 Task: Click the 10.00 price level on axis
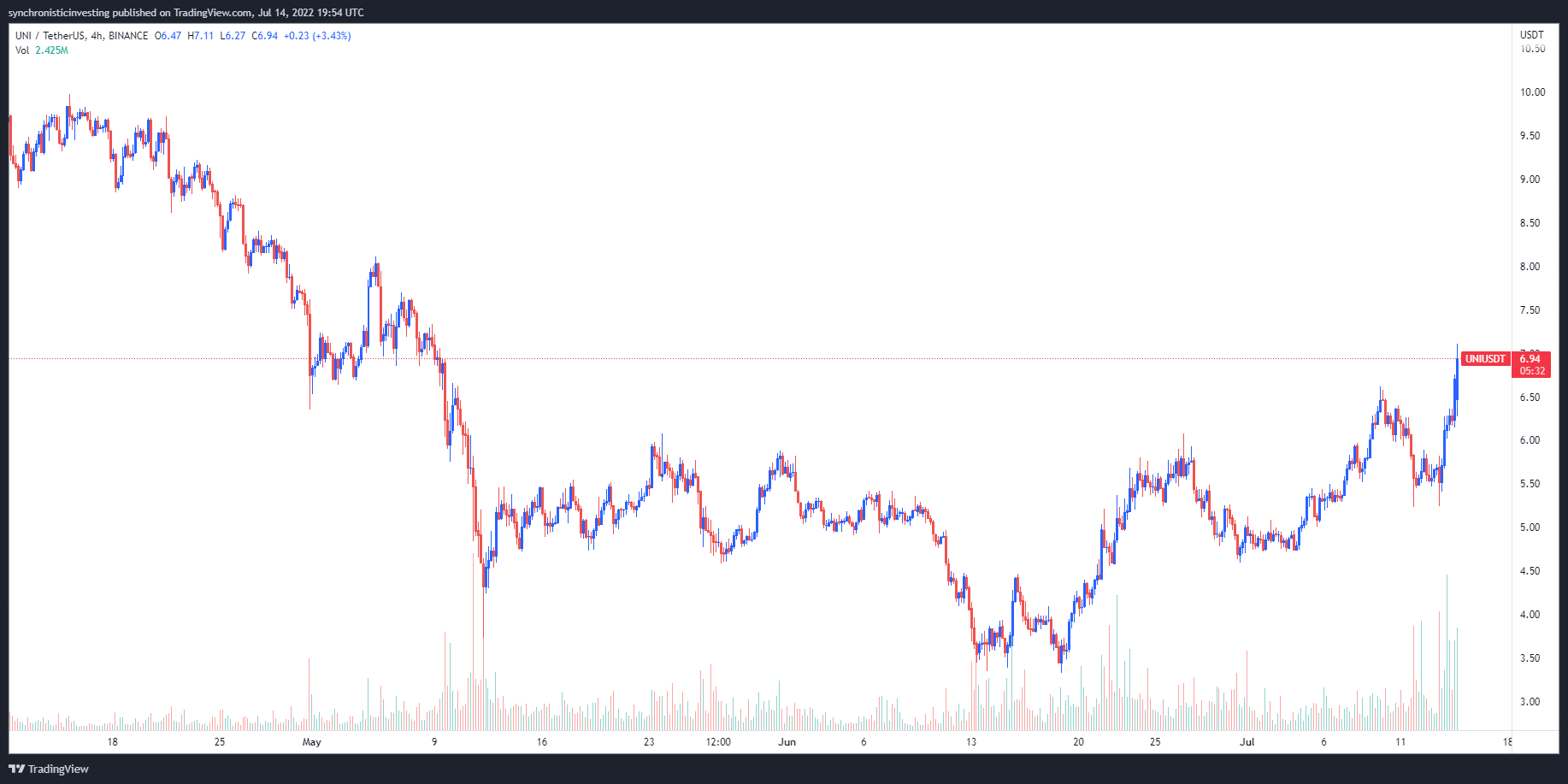coord(1532,92)
